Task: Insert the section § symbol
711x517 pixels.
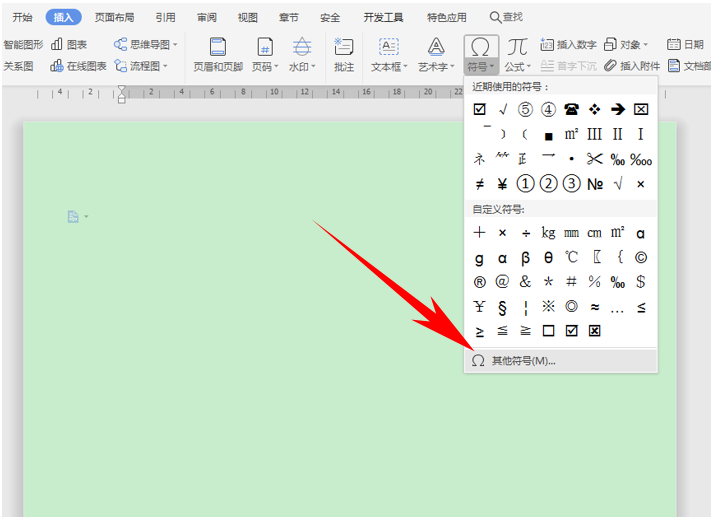Action: 502,307
